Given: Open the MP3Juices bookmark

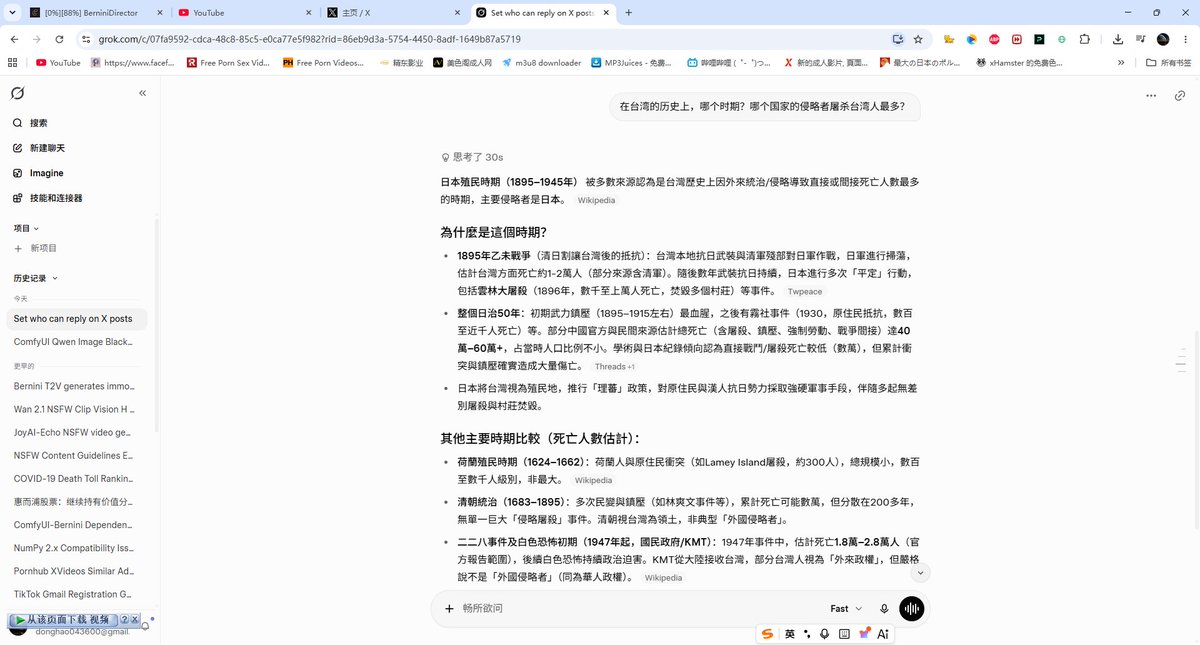Looking at the screenshot, I should [x=632, y=62].
